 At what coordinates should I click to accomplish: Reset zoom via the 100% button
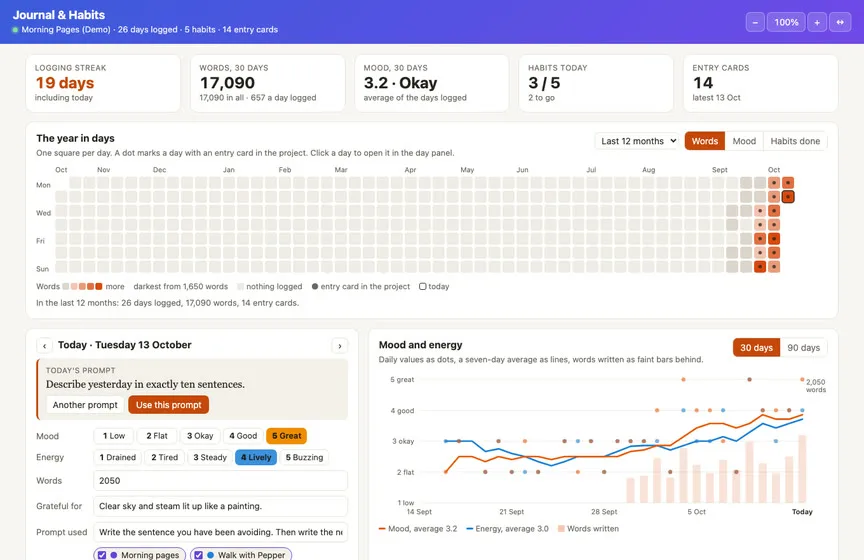click(786, 23)
